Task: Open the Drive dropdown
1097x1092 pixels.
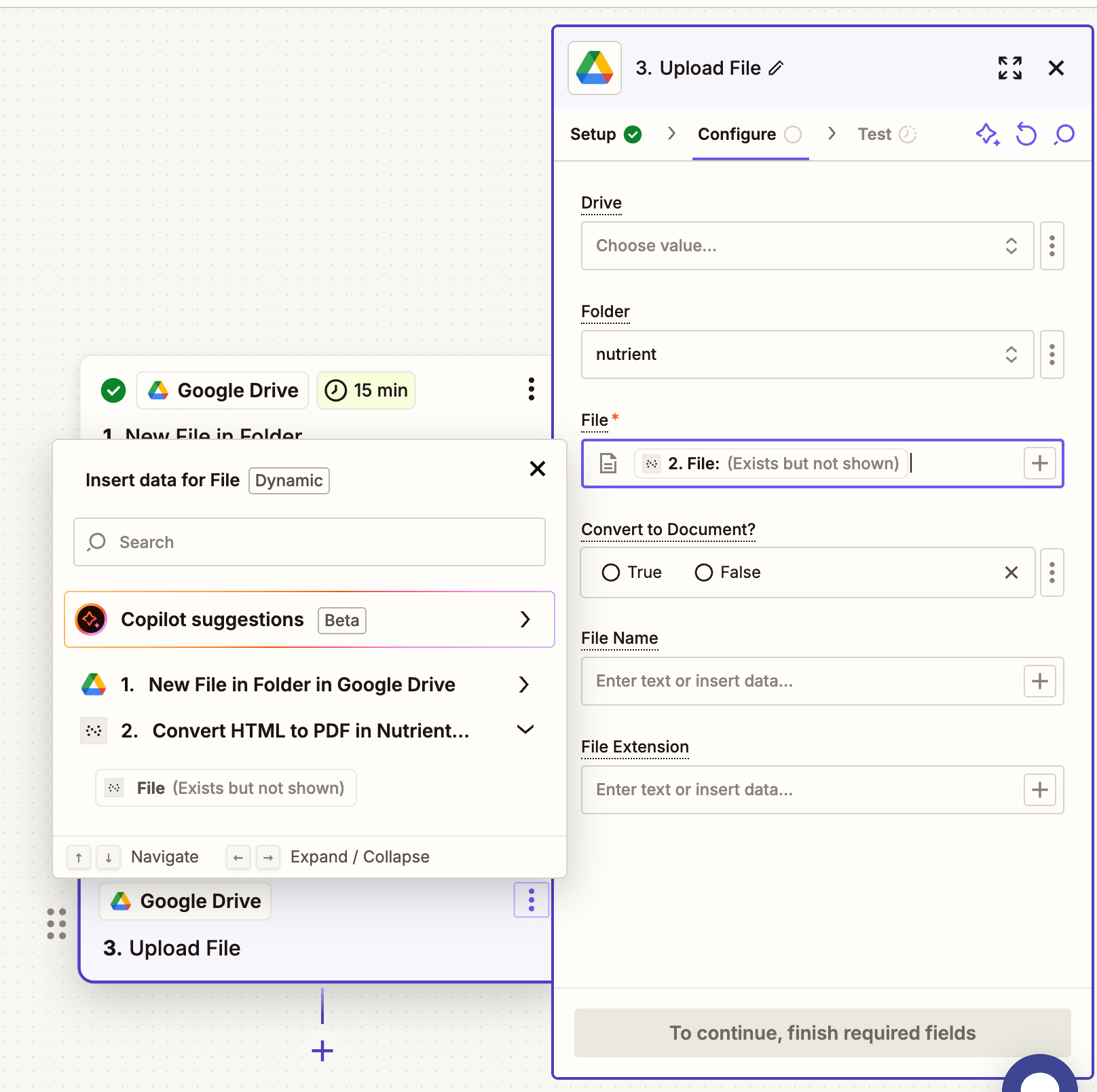Action: (x=806, y=246)
